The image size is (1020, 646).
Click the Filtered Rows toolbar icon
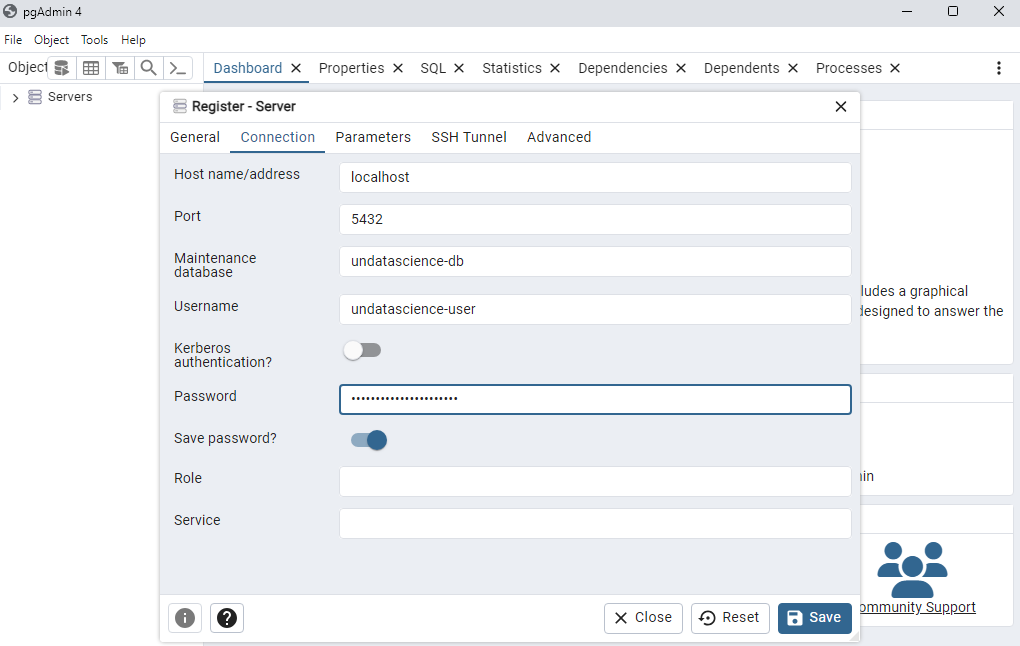pyautogui.click(x=120, y=68)
